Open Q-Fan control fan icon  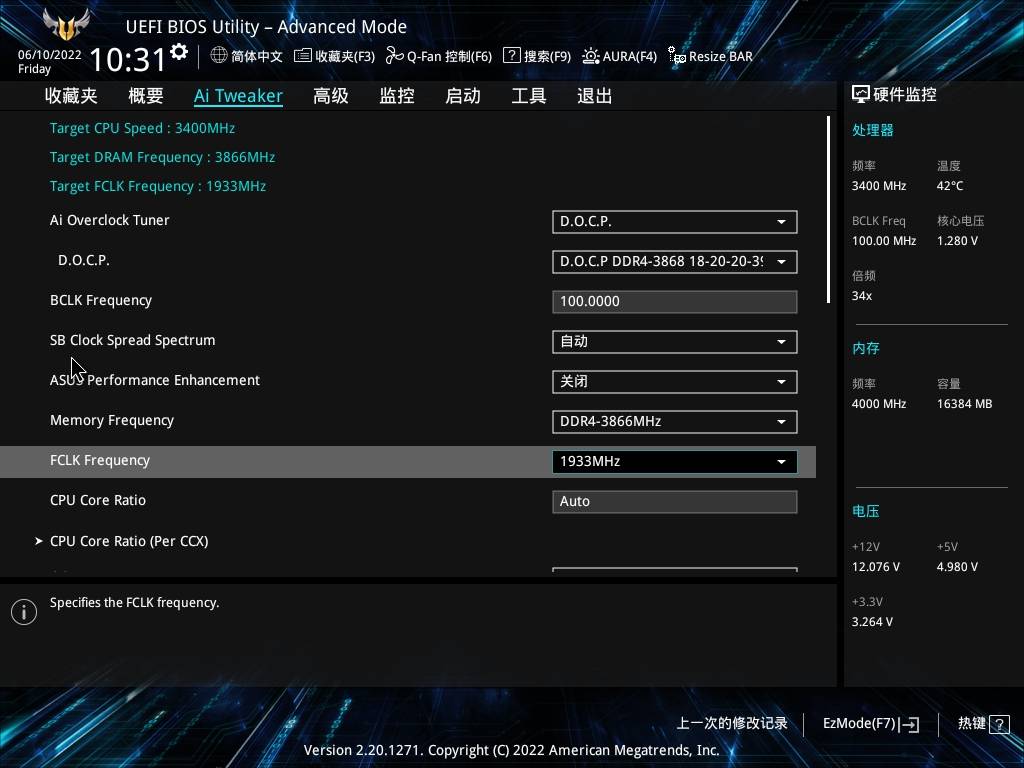[394, 56]
